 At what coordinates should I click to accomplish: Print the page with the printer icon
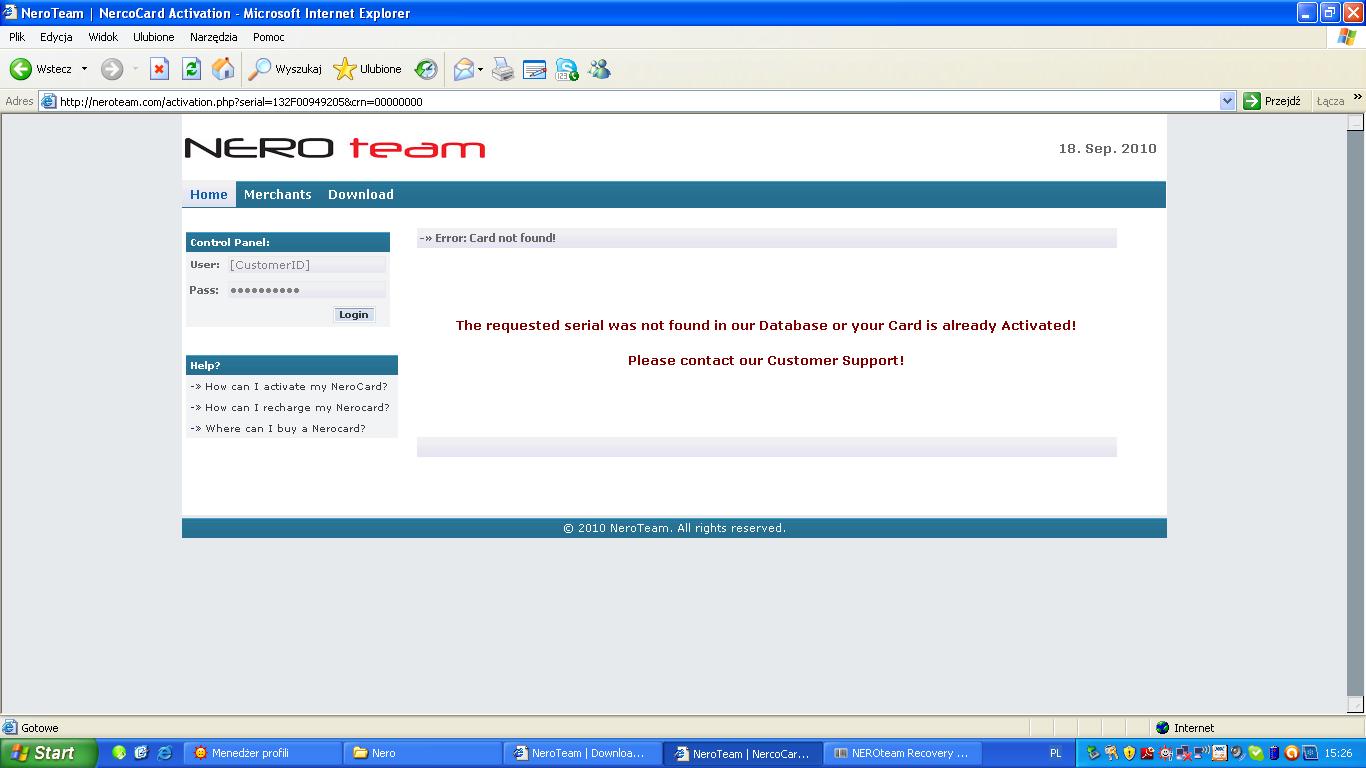click(503, 69)
